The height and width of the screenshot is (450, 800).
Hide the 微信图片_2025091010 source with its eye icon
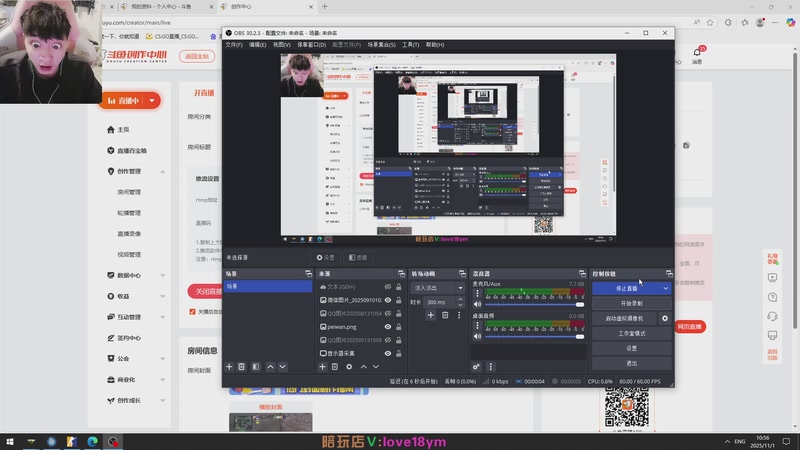pyautogui.click(x=388, y=301)
